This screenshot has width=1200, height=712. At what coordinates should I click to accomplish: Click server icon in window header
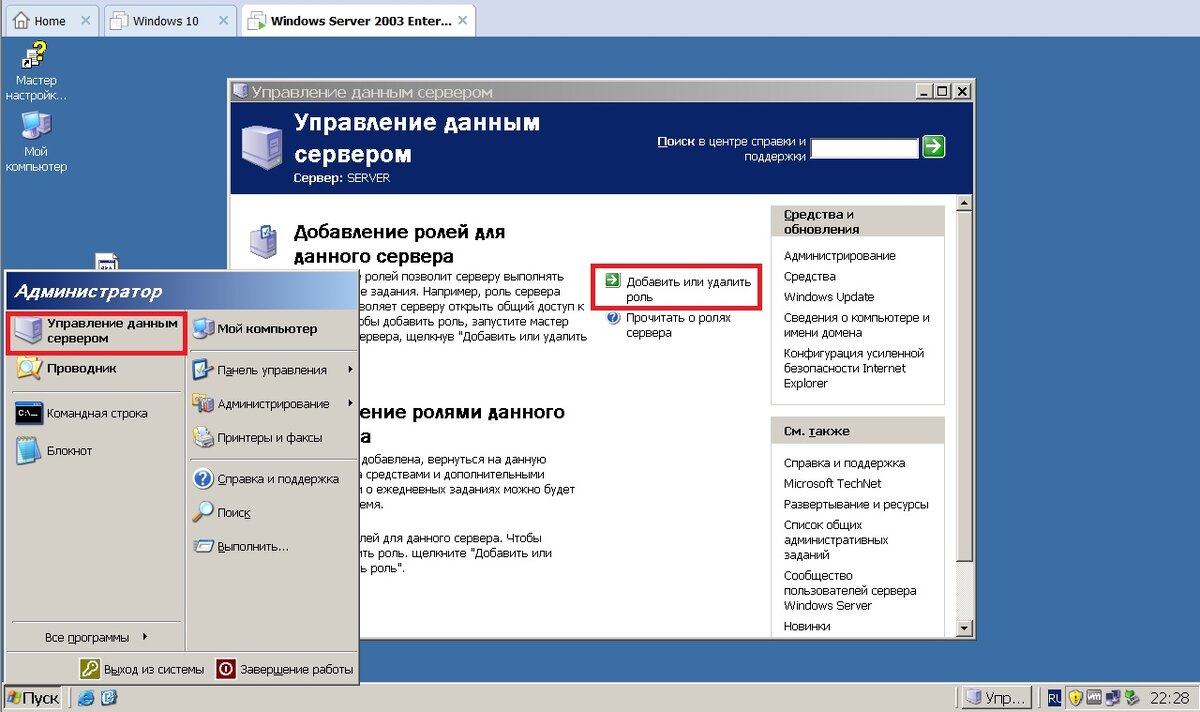260,146
